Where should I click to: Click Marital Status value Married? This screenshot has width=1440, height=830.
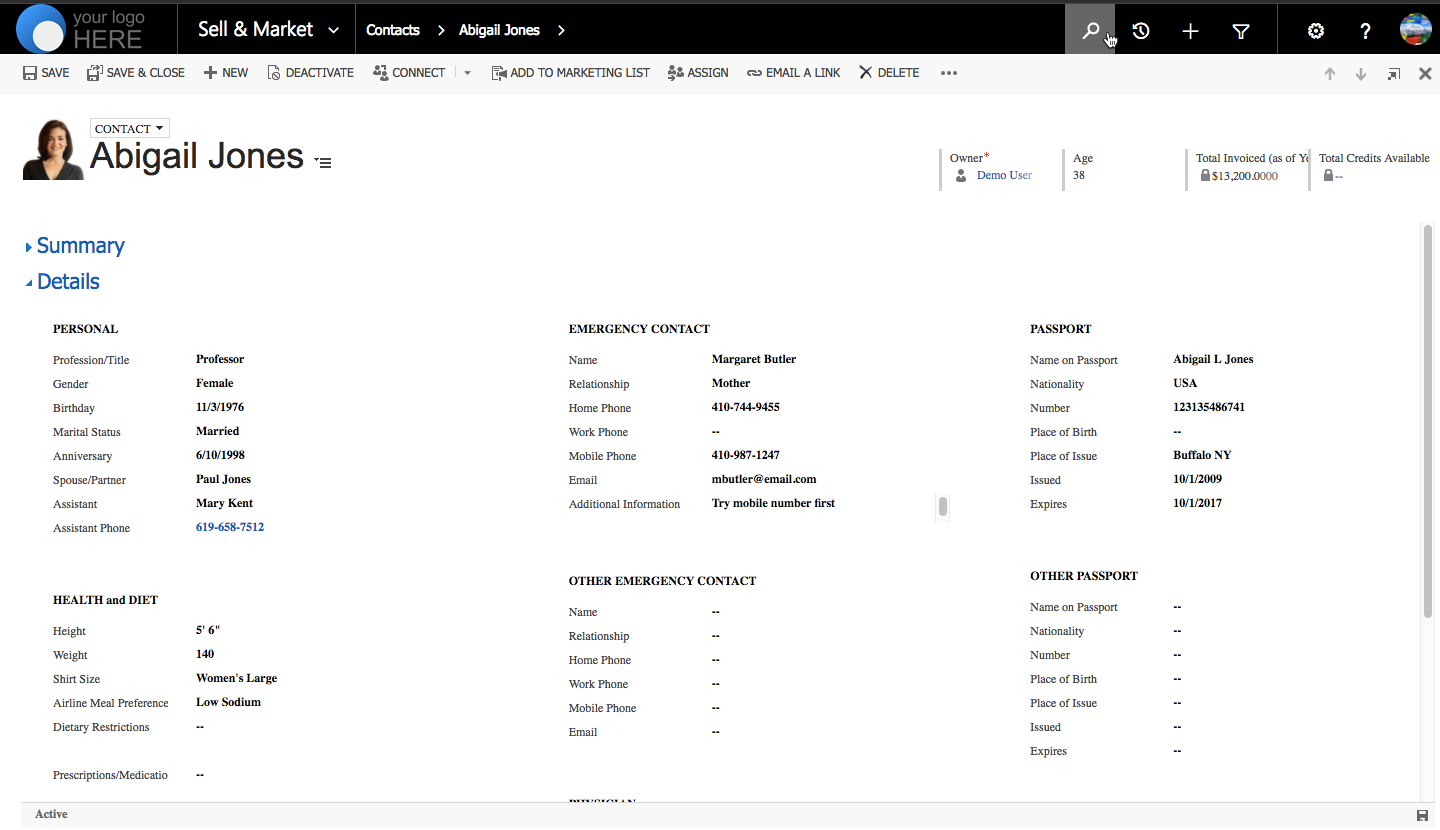click(x=218, y=431)
